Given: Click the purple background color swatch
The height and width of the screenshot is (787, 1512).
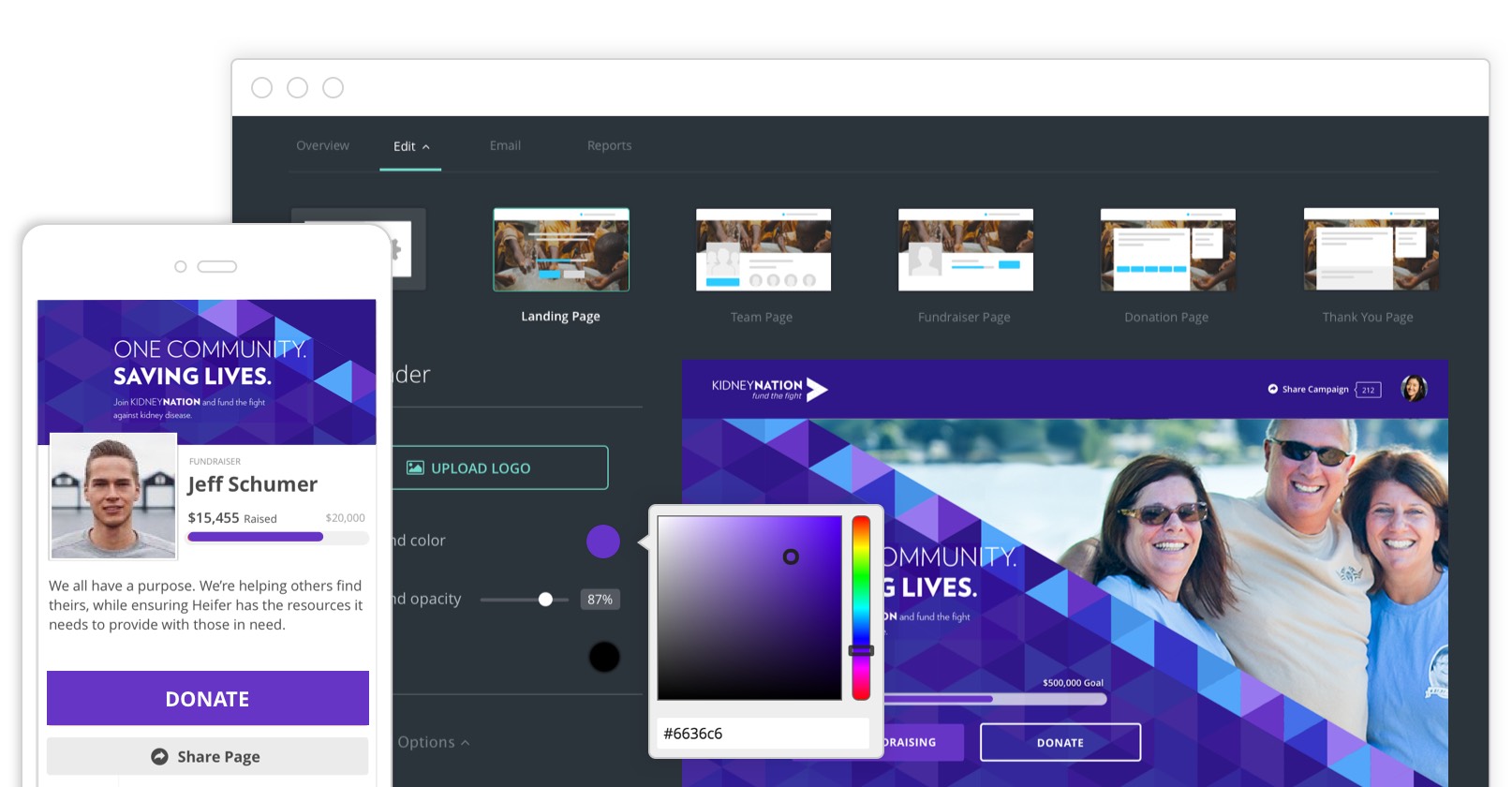Looking at the screenshot, I should tap(602, 542).
